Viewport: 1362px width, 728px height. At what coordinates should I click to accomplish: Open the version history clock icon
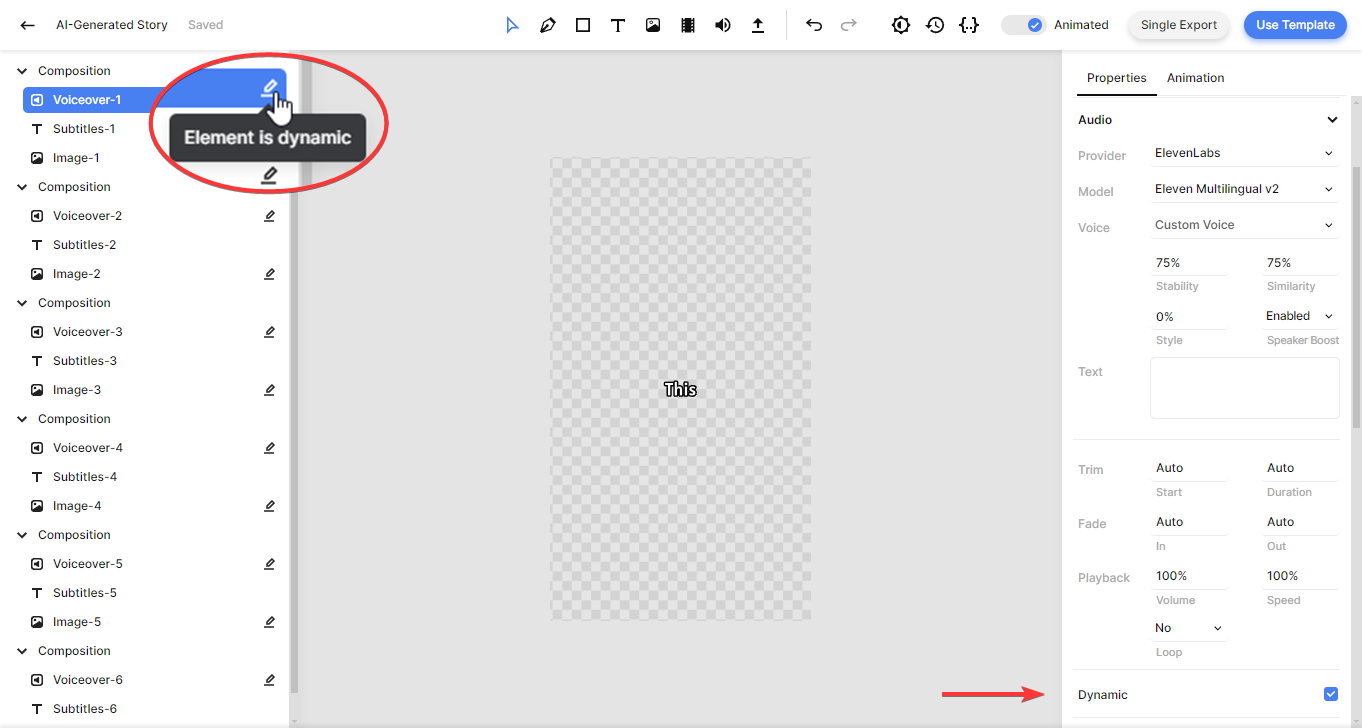[x=935, y=25]
